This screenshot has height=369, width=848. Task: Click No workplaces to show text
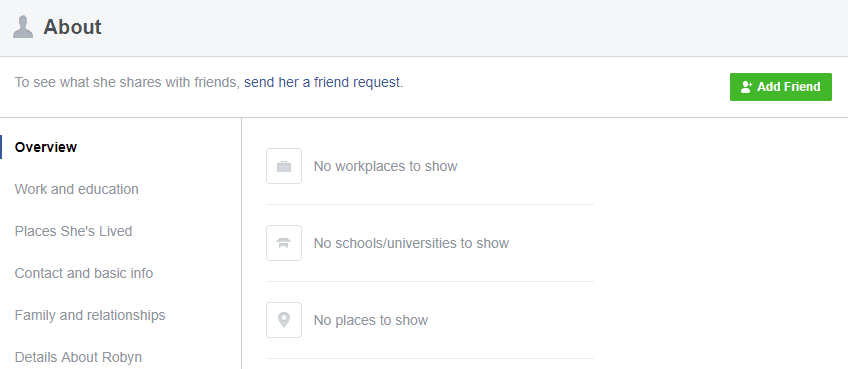coord(386,166)
